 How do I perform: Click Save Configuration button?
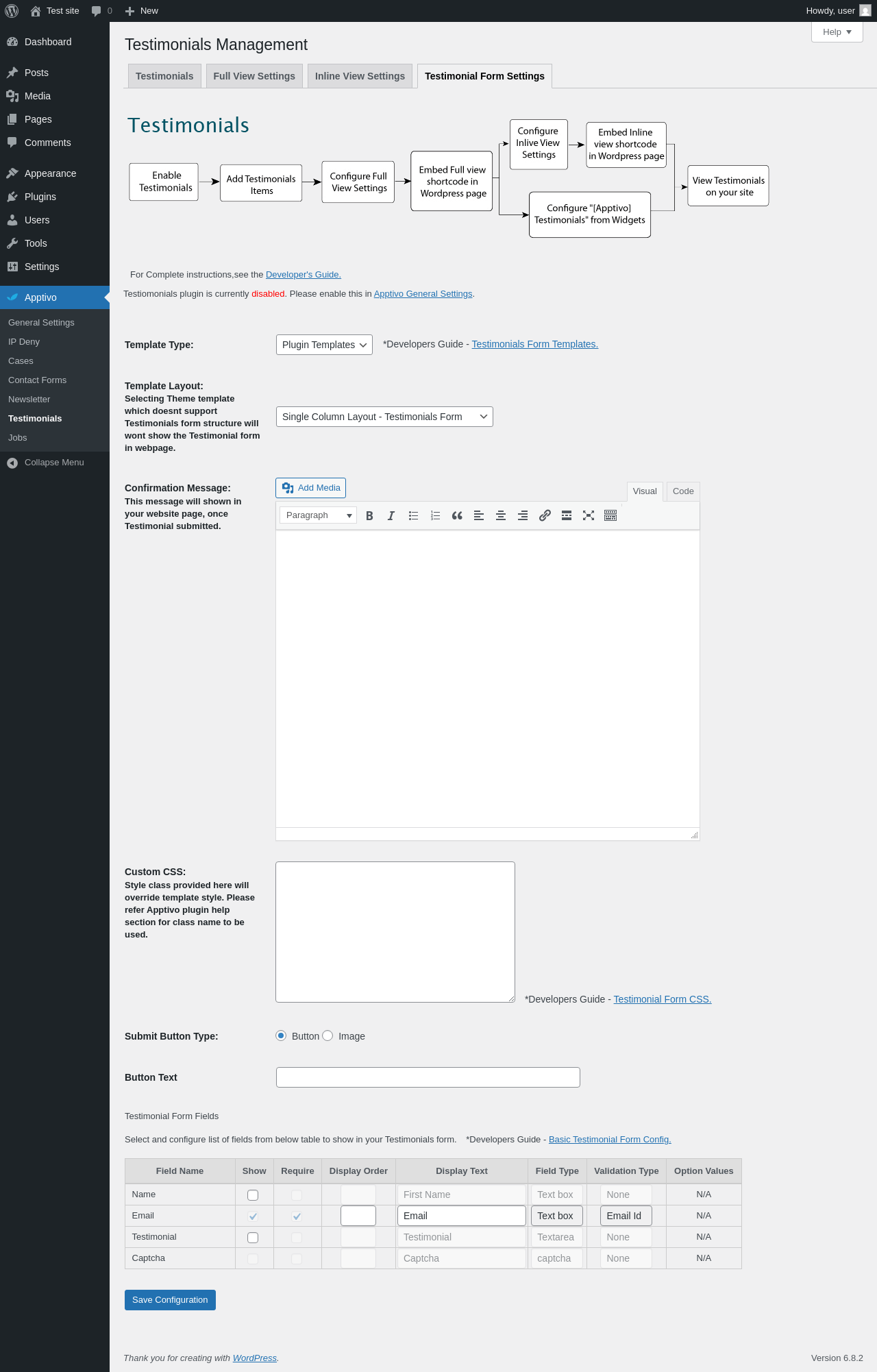point(170,1300)
